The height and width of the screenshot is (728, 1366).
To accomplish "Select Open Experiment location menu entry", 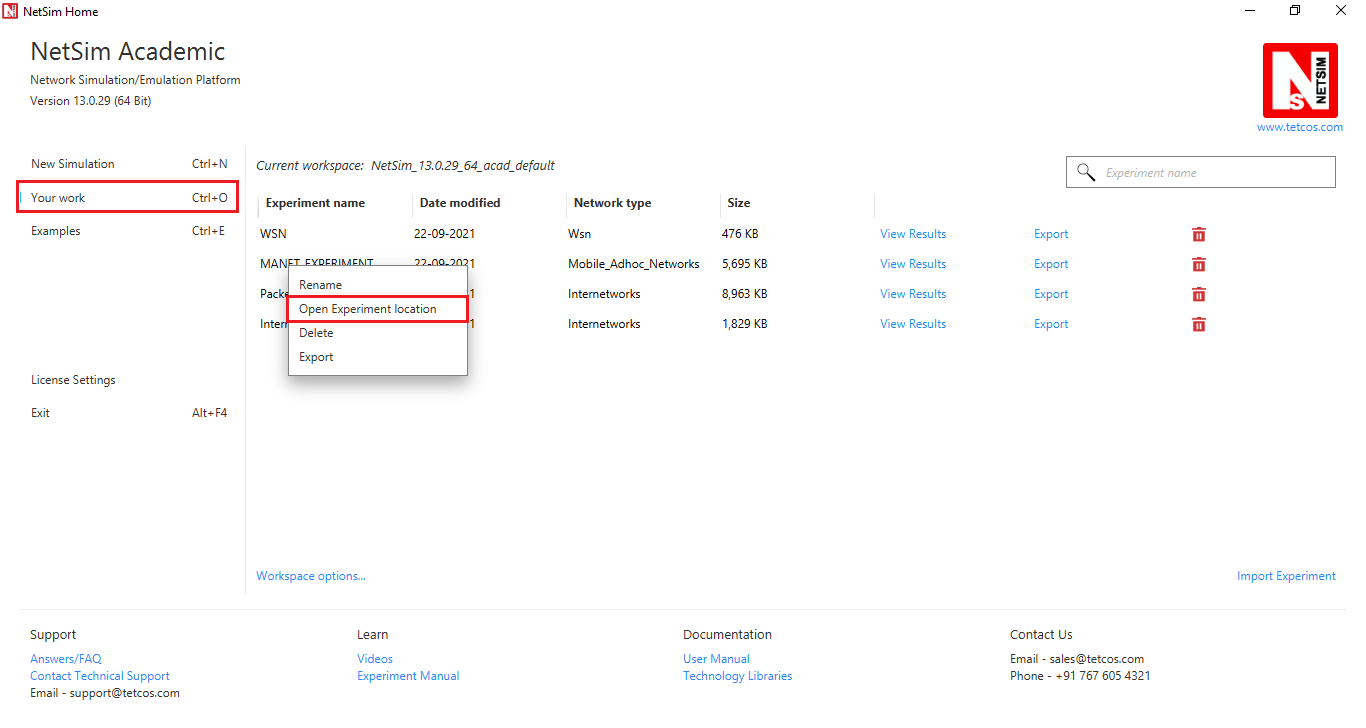I will 377,309.
